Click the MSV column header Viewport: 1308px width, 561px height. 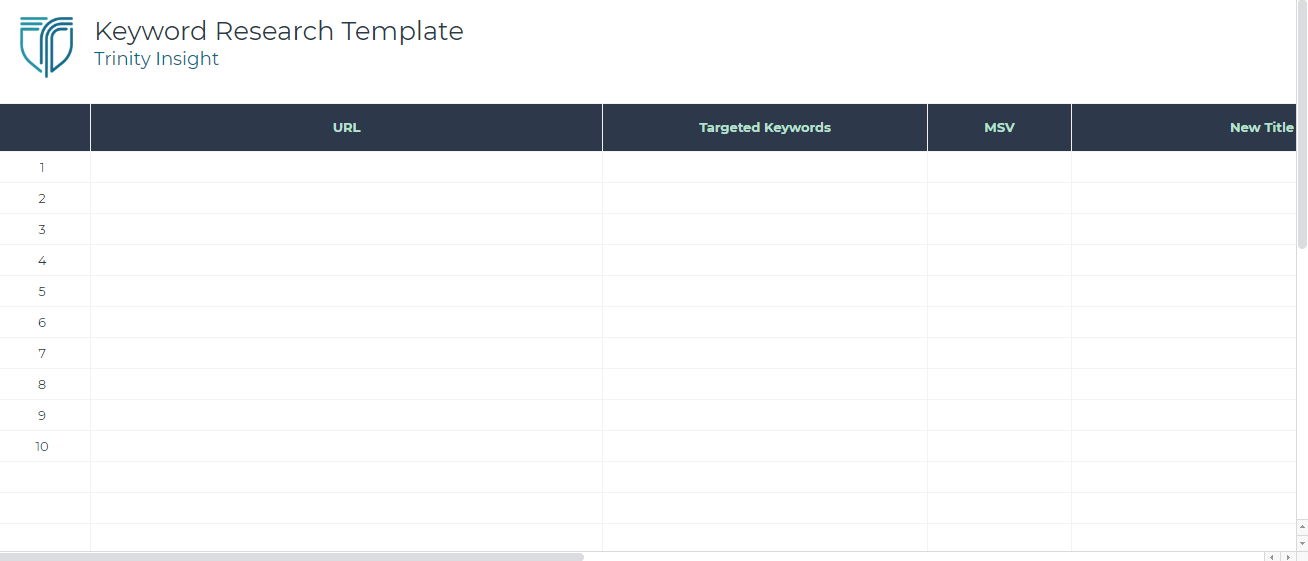tap(999, 128)
